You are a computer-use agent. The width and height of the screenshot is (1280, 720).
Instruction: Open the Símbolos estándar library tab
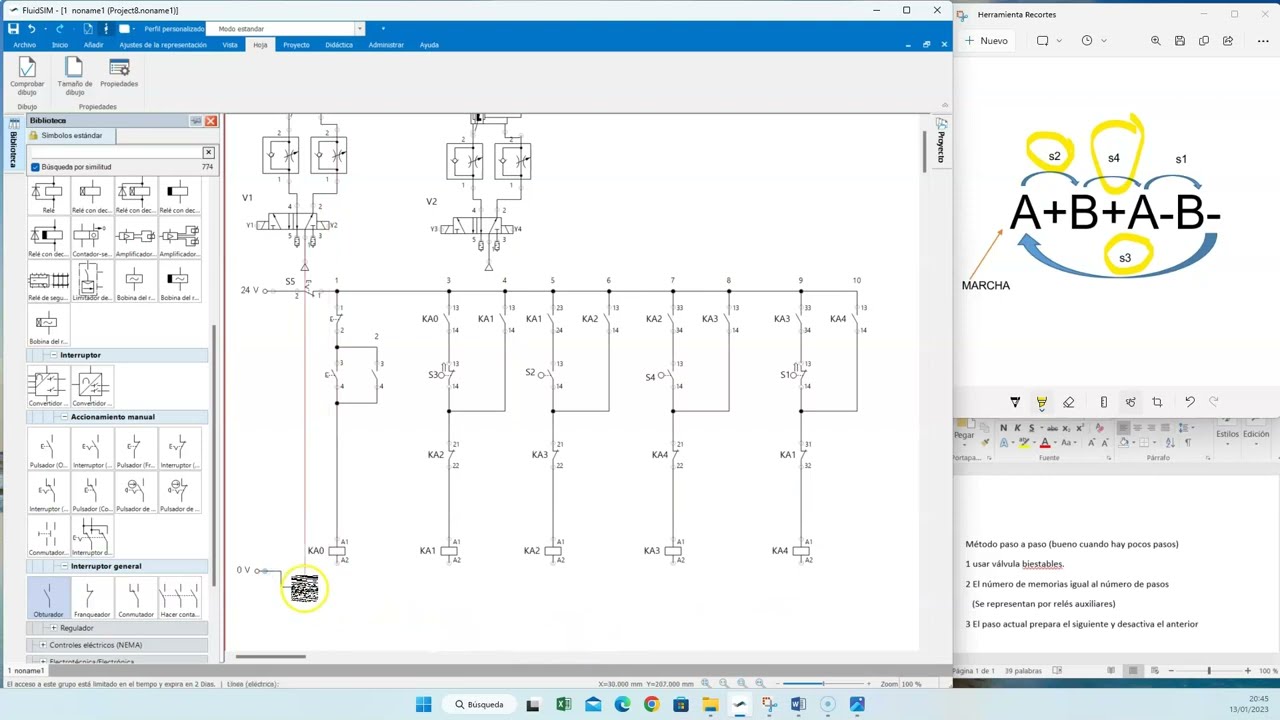[x=72, y=135]
